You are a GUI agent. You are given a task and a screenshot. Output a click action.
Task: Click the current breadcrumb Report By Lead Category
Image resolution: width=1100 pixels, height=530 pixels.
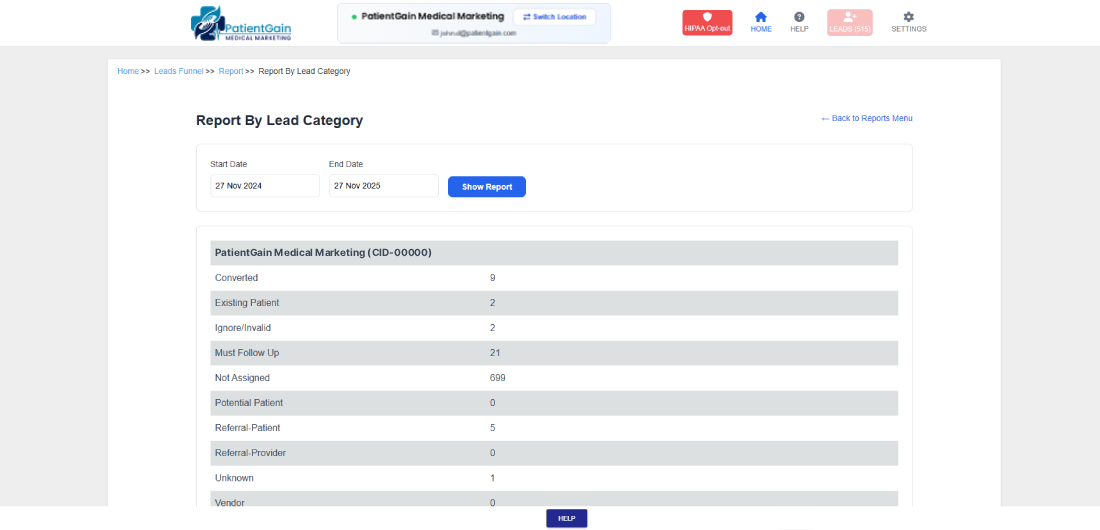304,72
